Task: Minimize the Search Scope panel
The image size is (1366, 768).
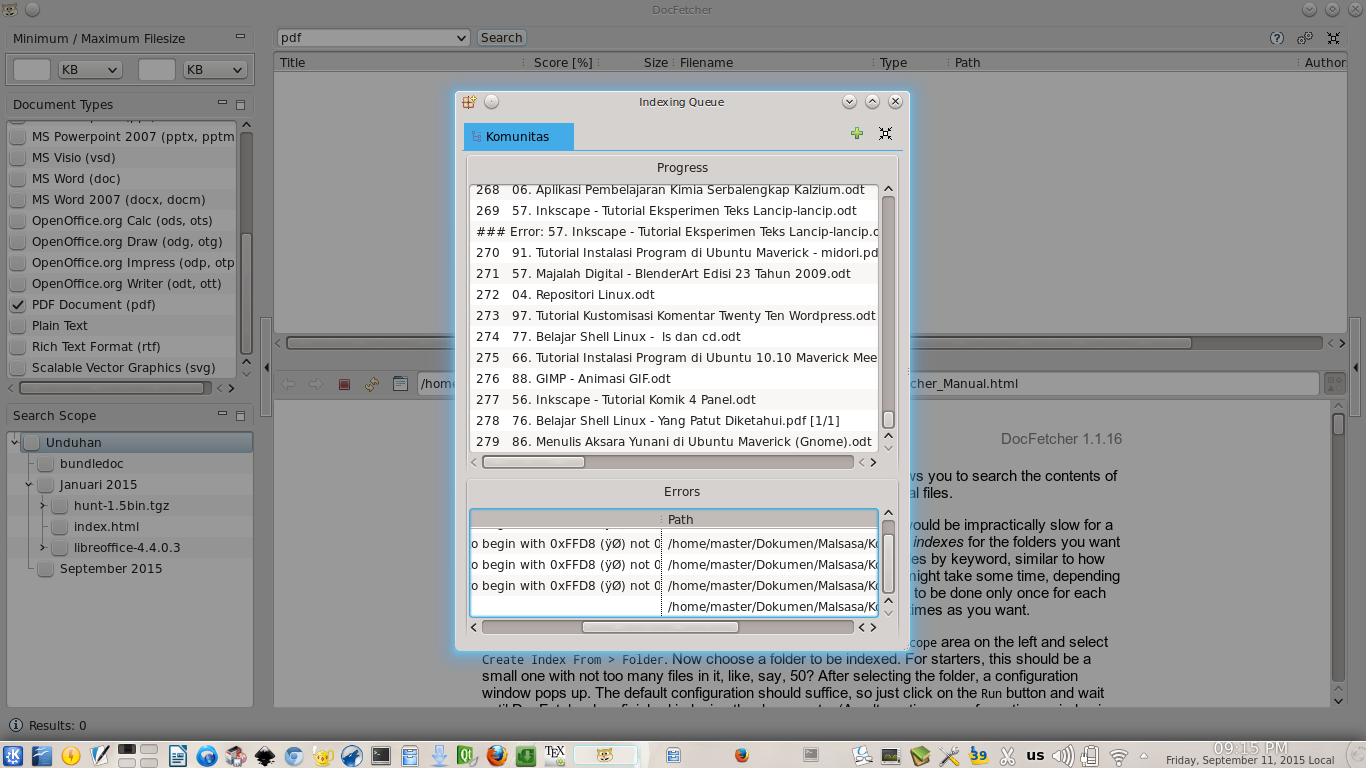Action: point(222,414)
